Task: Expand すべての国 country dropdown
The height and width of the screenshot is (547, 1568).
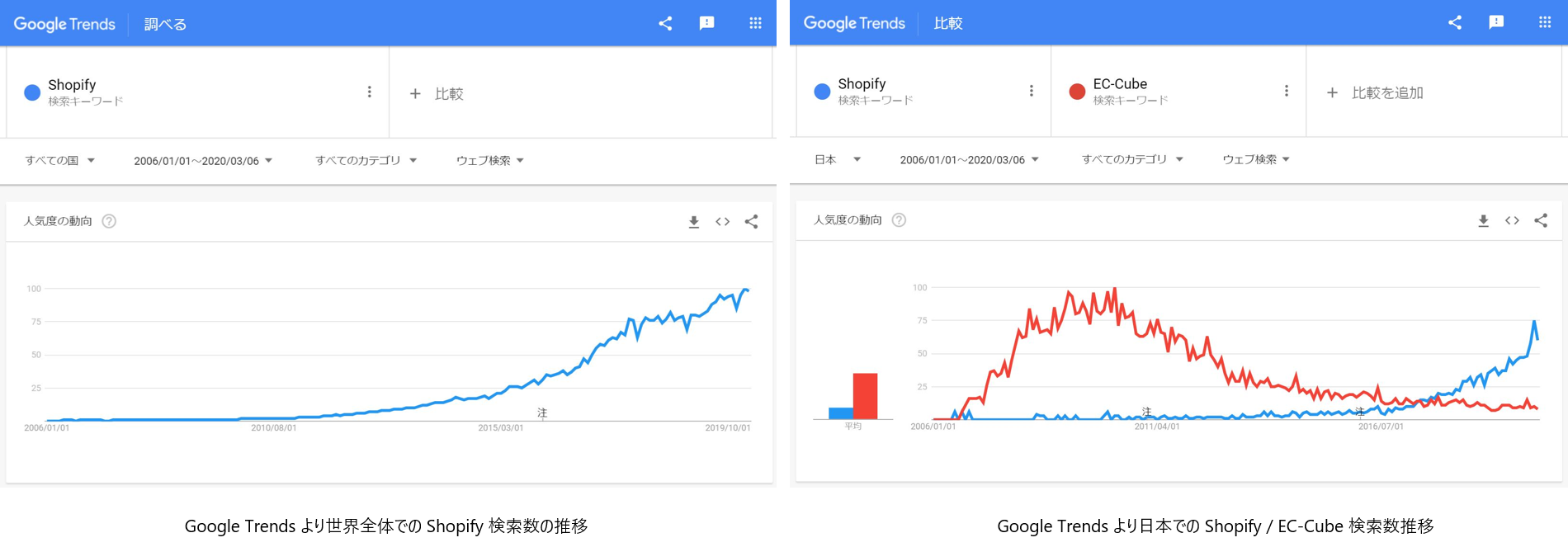Action: [x=60, y=160]
